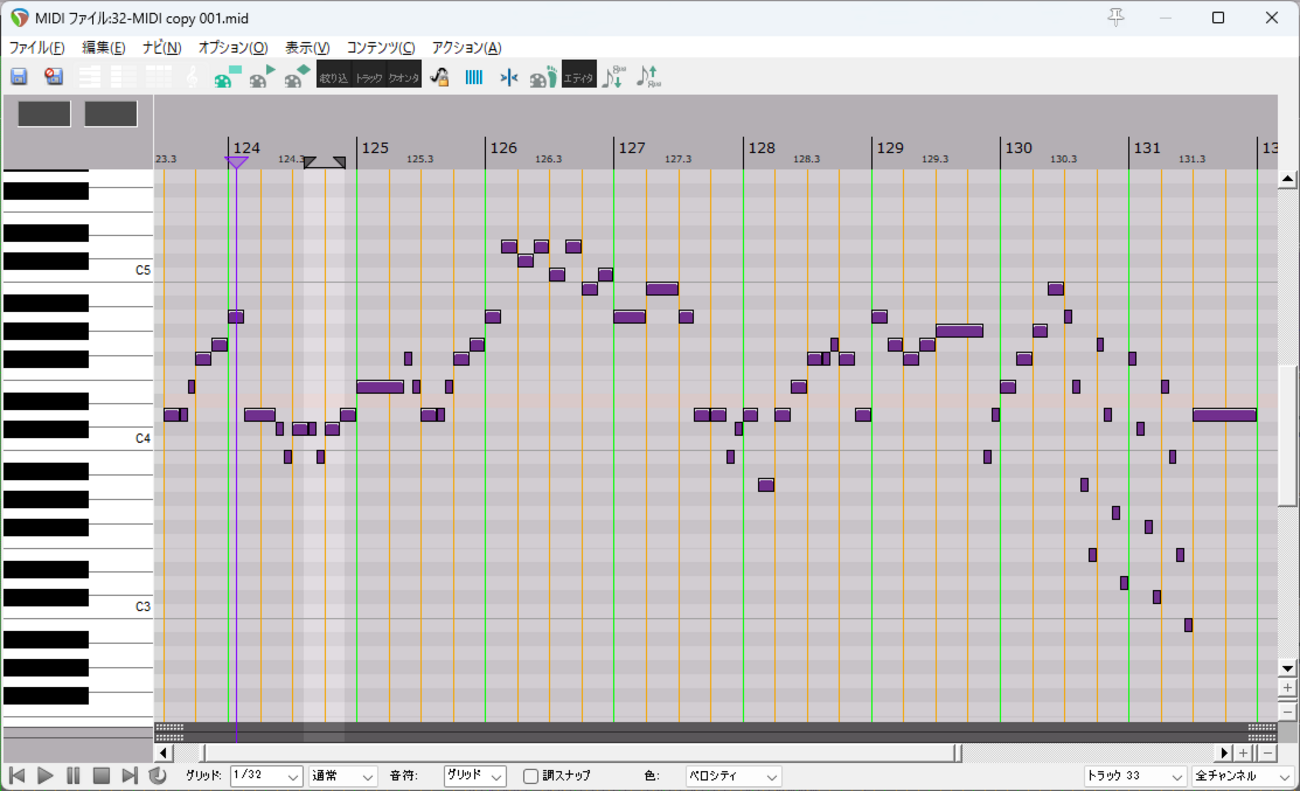Open the アクション(A) menu
1300x791 pixels.
[x=466, y=47]
